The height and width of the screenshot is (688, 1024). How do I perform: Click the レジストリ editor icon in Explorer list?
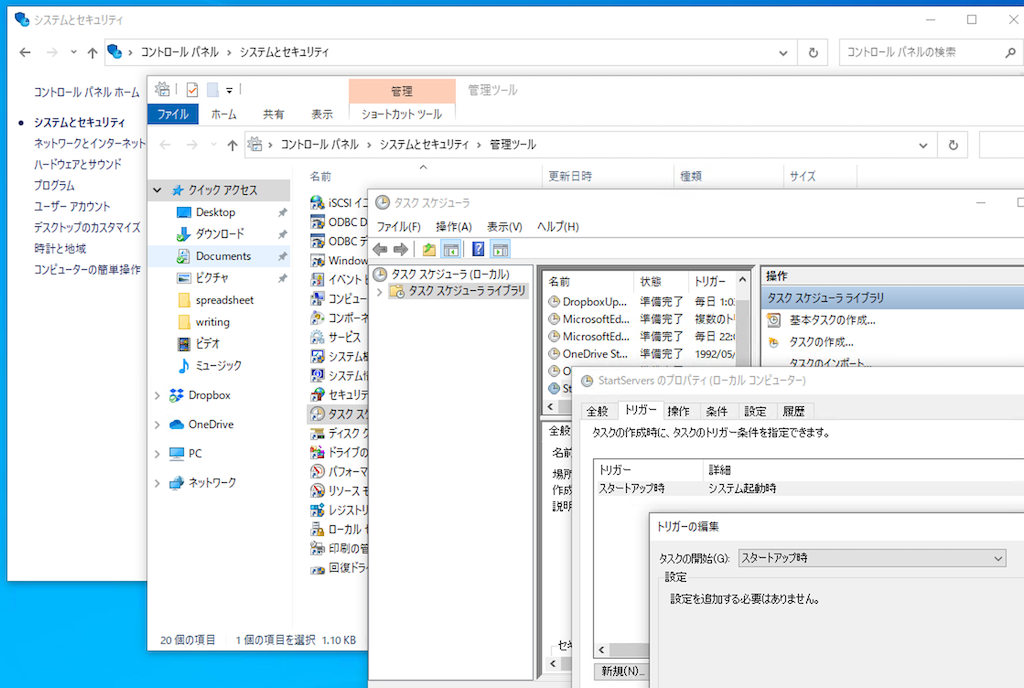[317, 510]
